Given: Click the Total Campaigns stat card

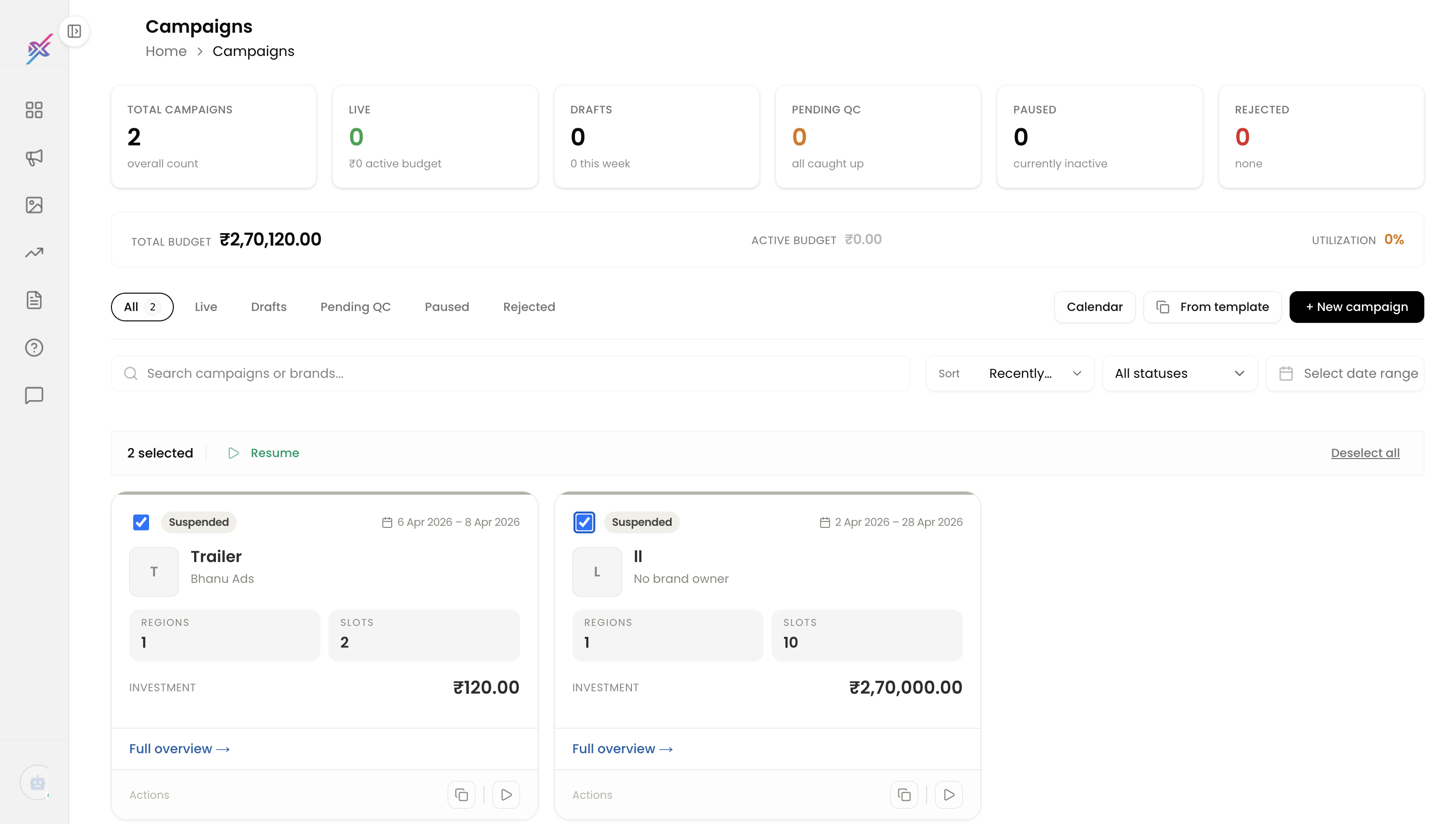Looking at the screenshot, I should pyautogui.click(x=213, y=136).
